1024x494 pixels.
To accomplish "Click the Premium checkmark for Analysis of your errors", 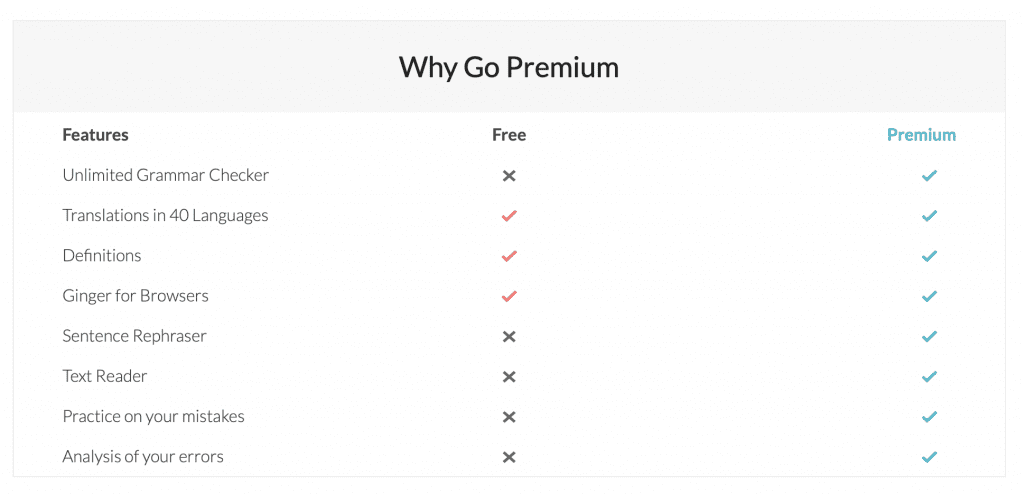I will click(929, 457).
